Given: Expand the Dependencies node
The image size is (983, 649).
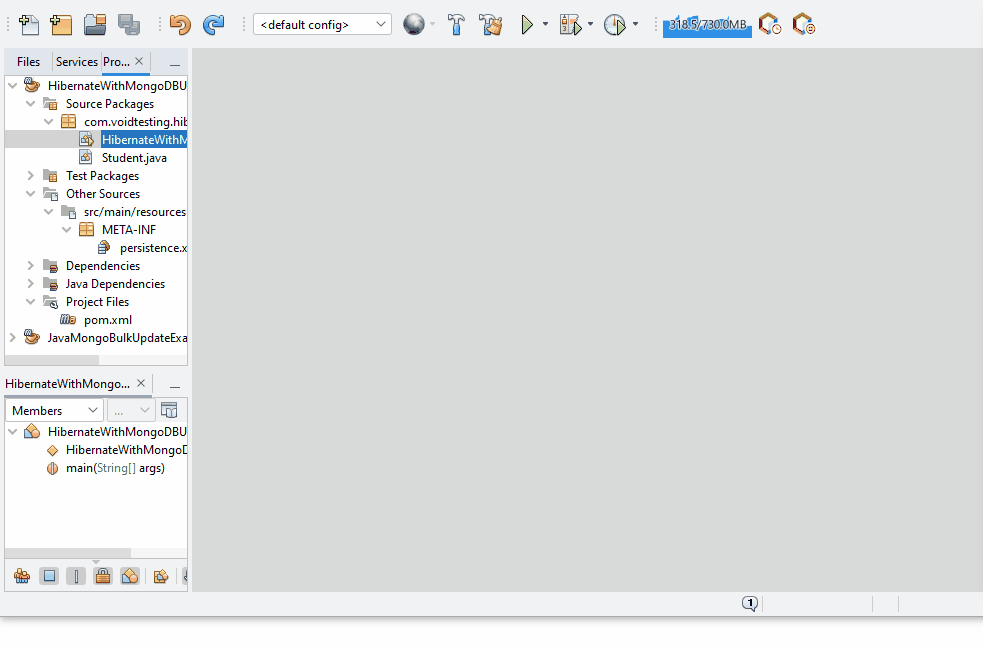Looking at the screenshot, I should (x=30, y=266).
